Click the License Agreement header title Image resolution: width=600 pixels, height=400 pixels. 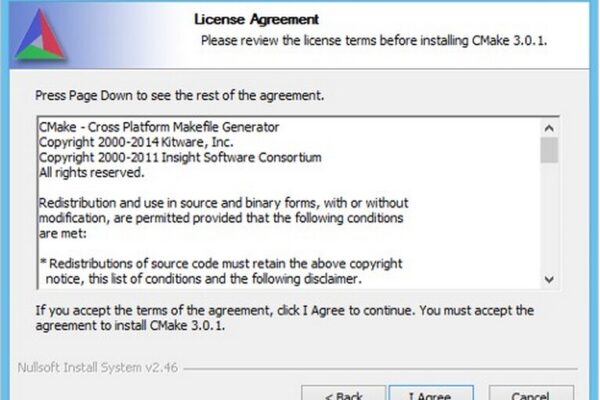click(256, 19)
